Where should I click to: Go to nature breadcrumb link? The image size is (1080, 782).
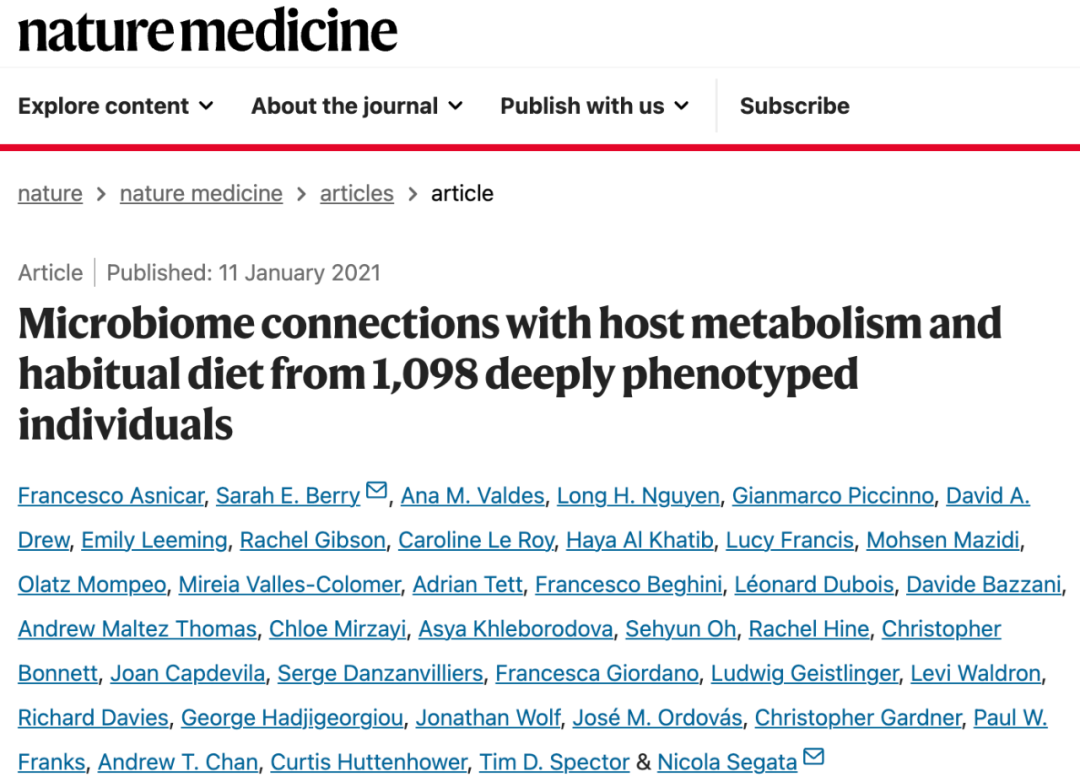coord(50,194)
